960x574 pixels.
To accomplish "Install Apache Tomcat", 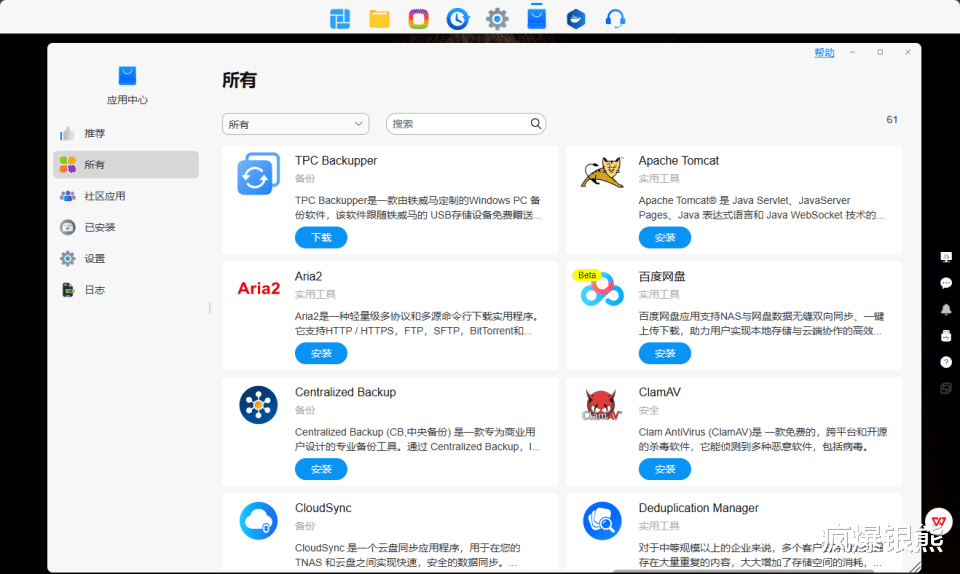I will point(664,237).
